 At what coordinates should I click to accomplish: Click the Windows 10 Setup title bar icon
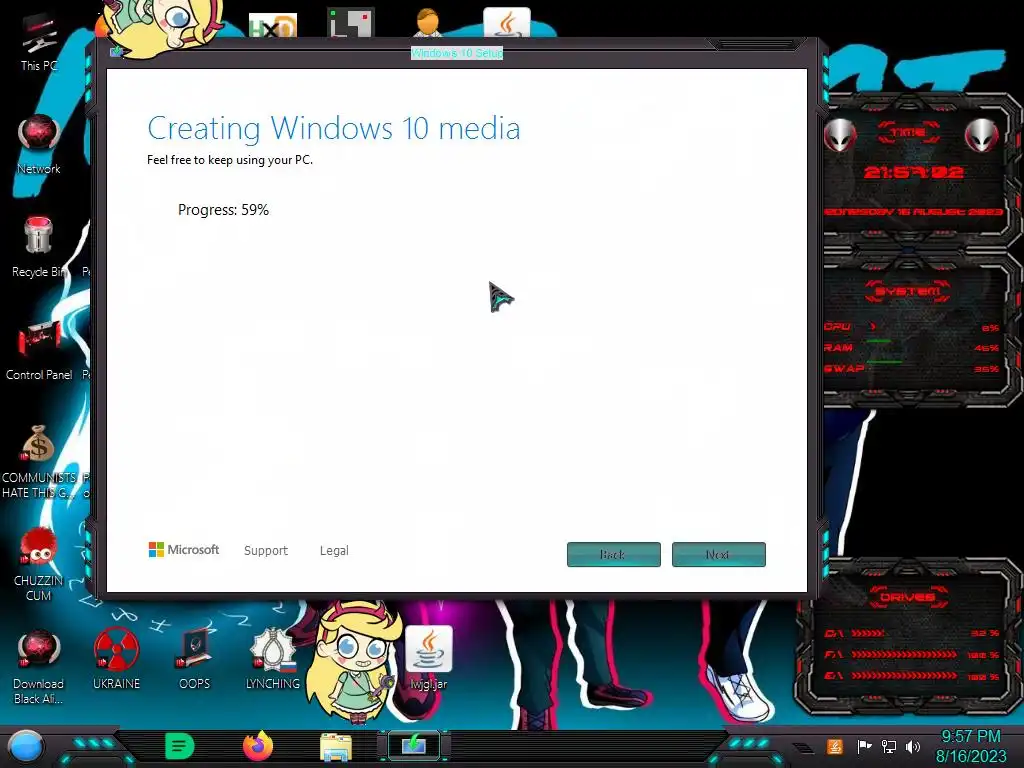(x=116, y=52)
